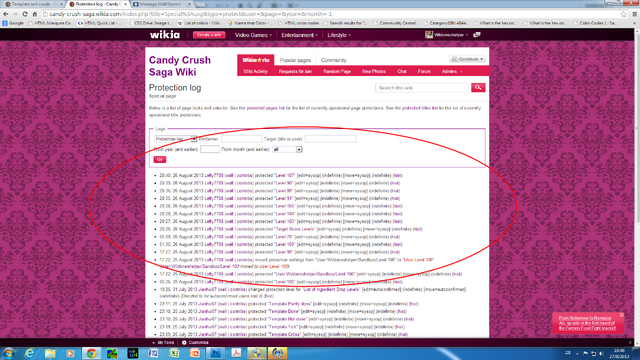Open the protected titles list link
640x360 pixels.
tap(420, 108)
